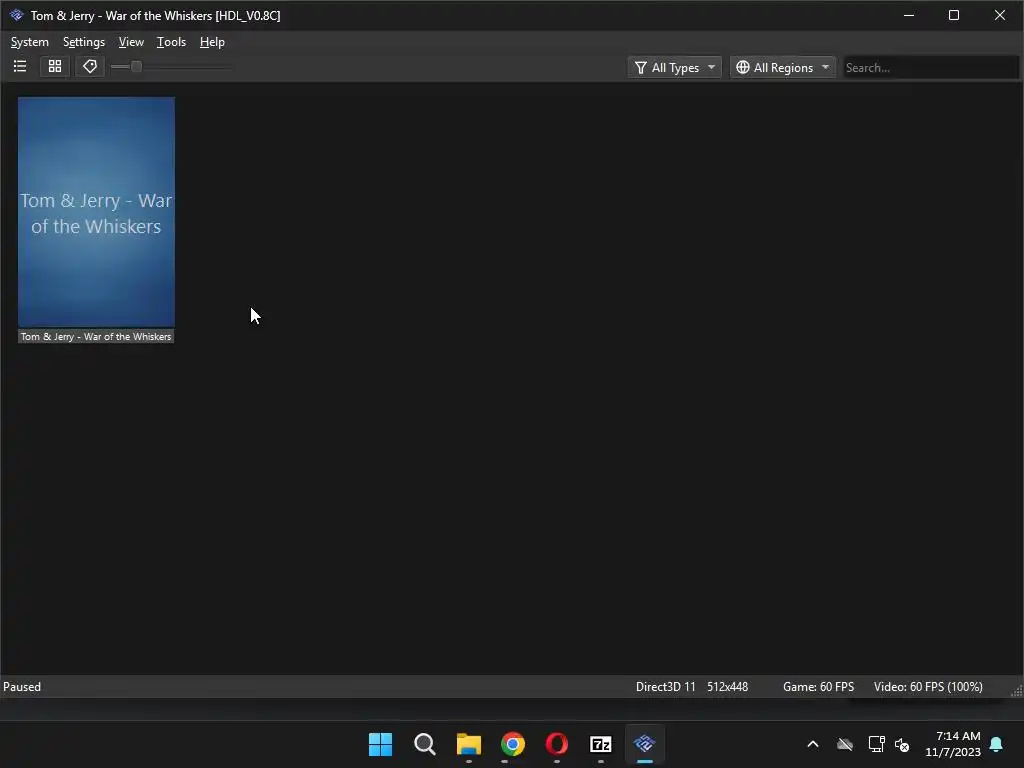This screenshot has width=1024, height=768.
Task: Click the Search input field
Action: [931, 67]
